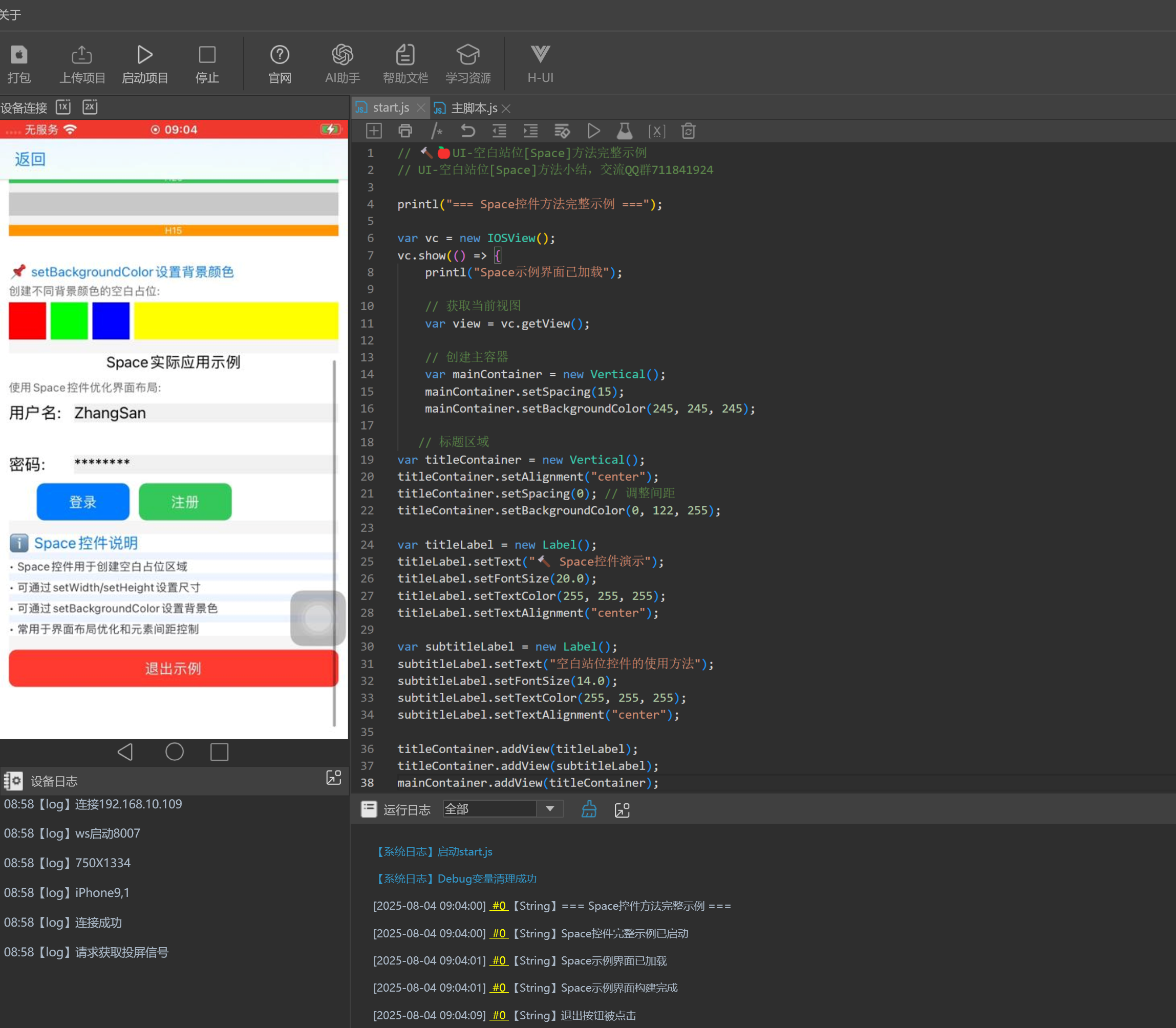Viewport: 1176px width, 1028px height.
Task: Click #0 link of Space示例界面已加载 log
Action: [499, 960]
